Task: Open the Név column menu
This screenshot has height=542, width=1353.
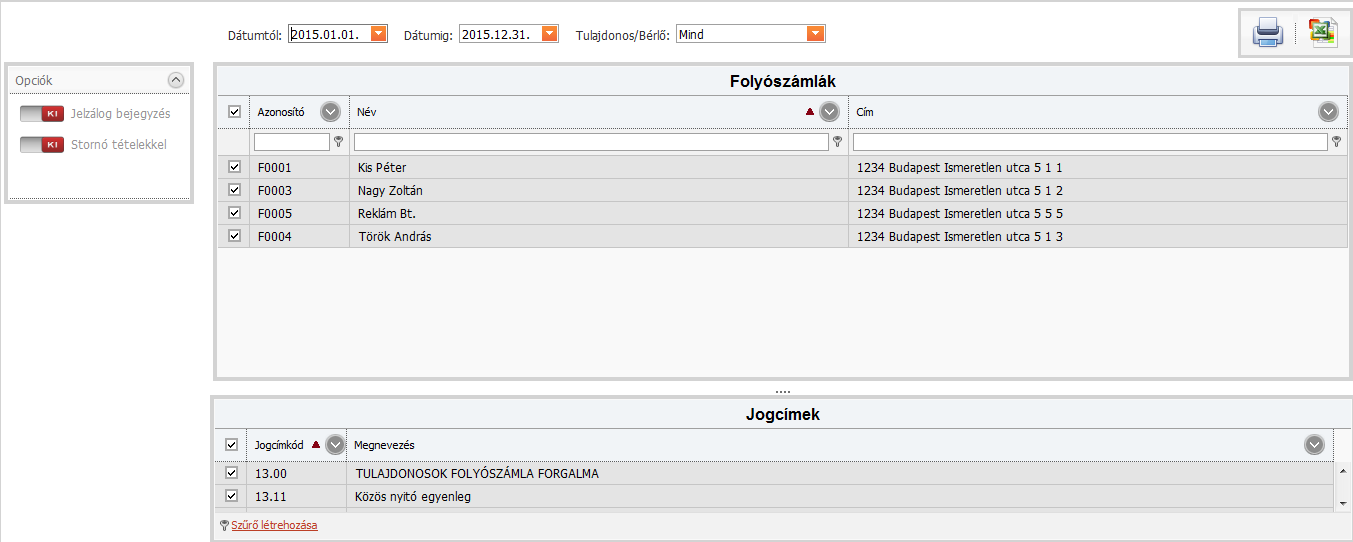Action: [829, 112]
